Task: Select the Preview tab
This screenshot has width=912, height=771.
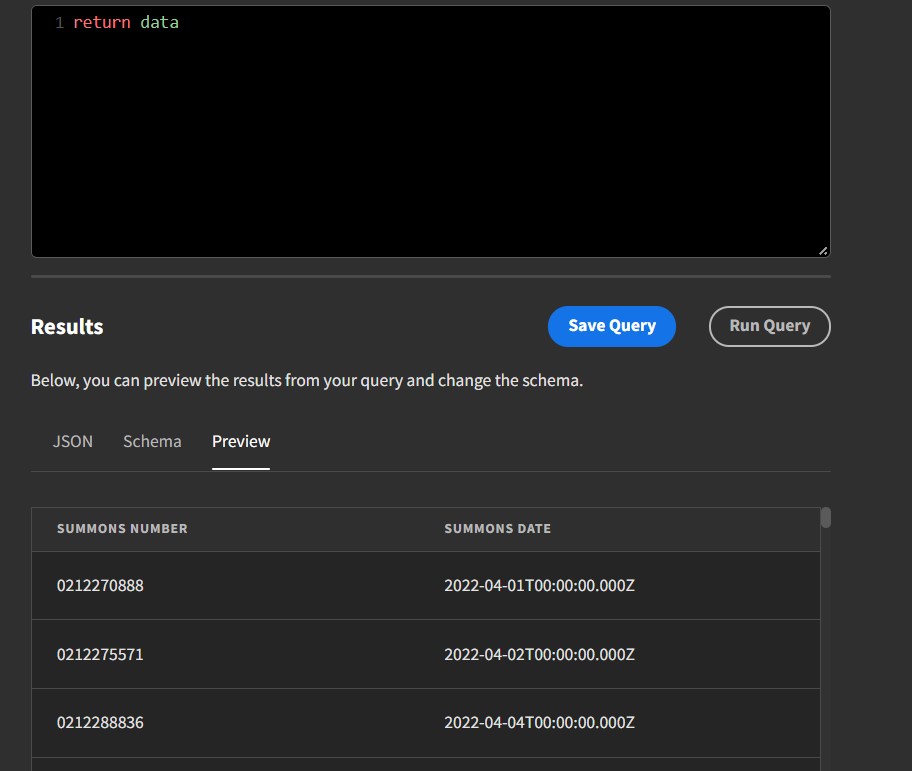Action: pos(241,441)
